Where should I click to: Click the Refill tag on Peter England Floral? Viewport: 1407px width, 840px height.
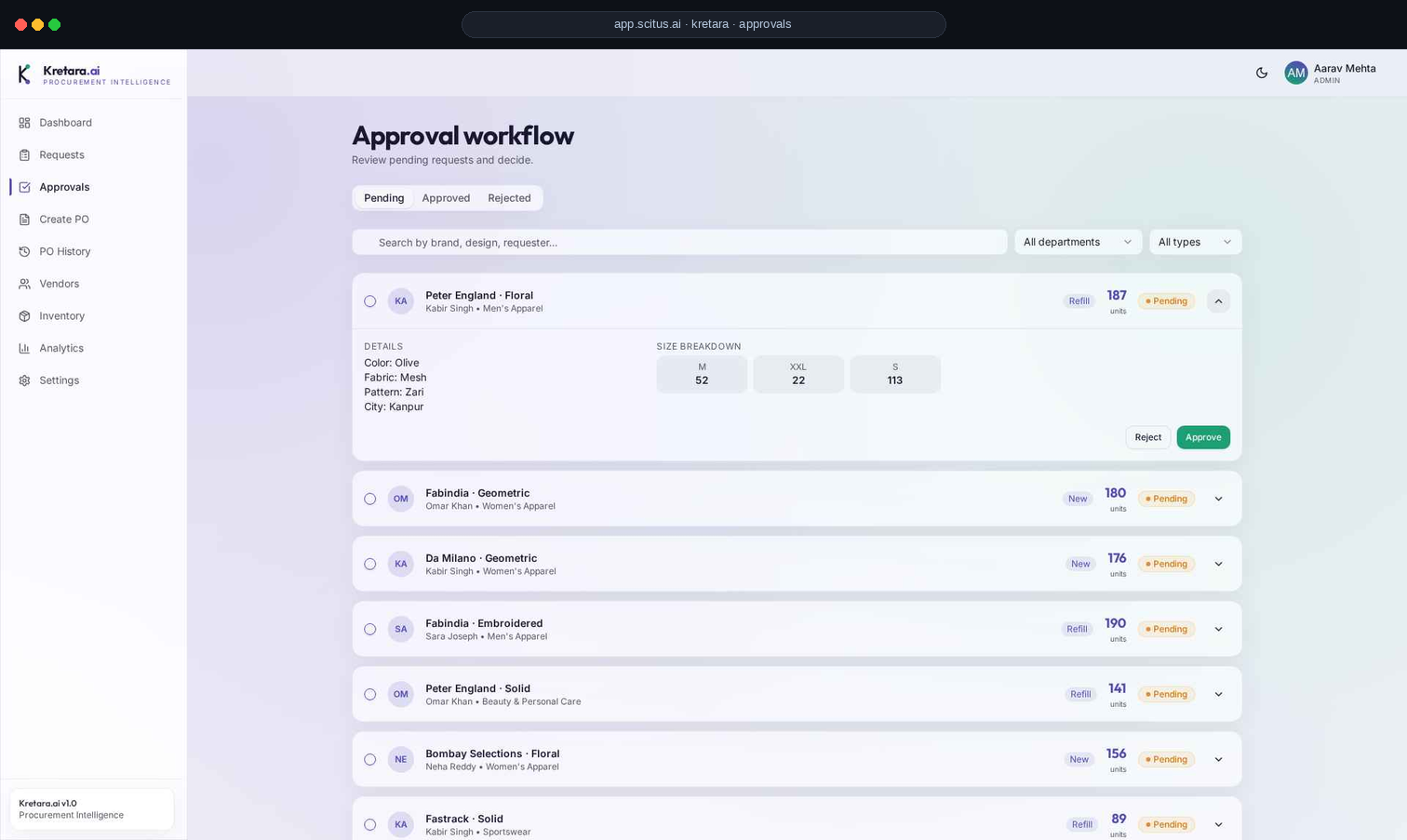pos(1079,301)
